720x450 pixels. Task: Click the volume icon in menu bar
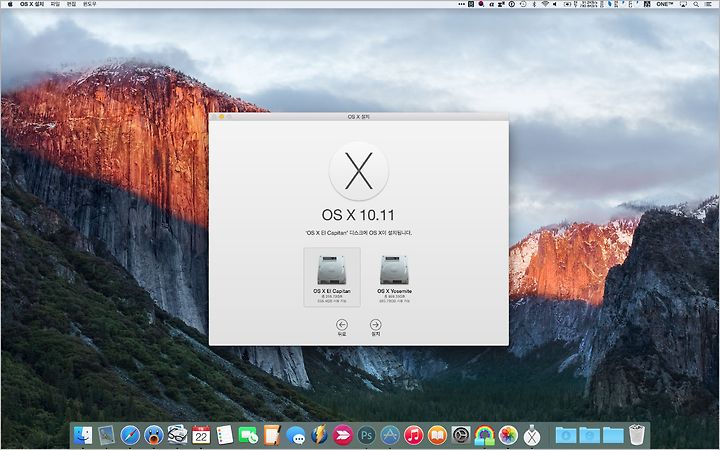click(555, 4)
